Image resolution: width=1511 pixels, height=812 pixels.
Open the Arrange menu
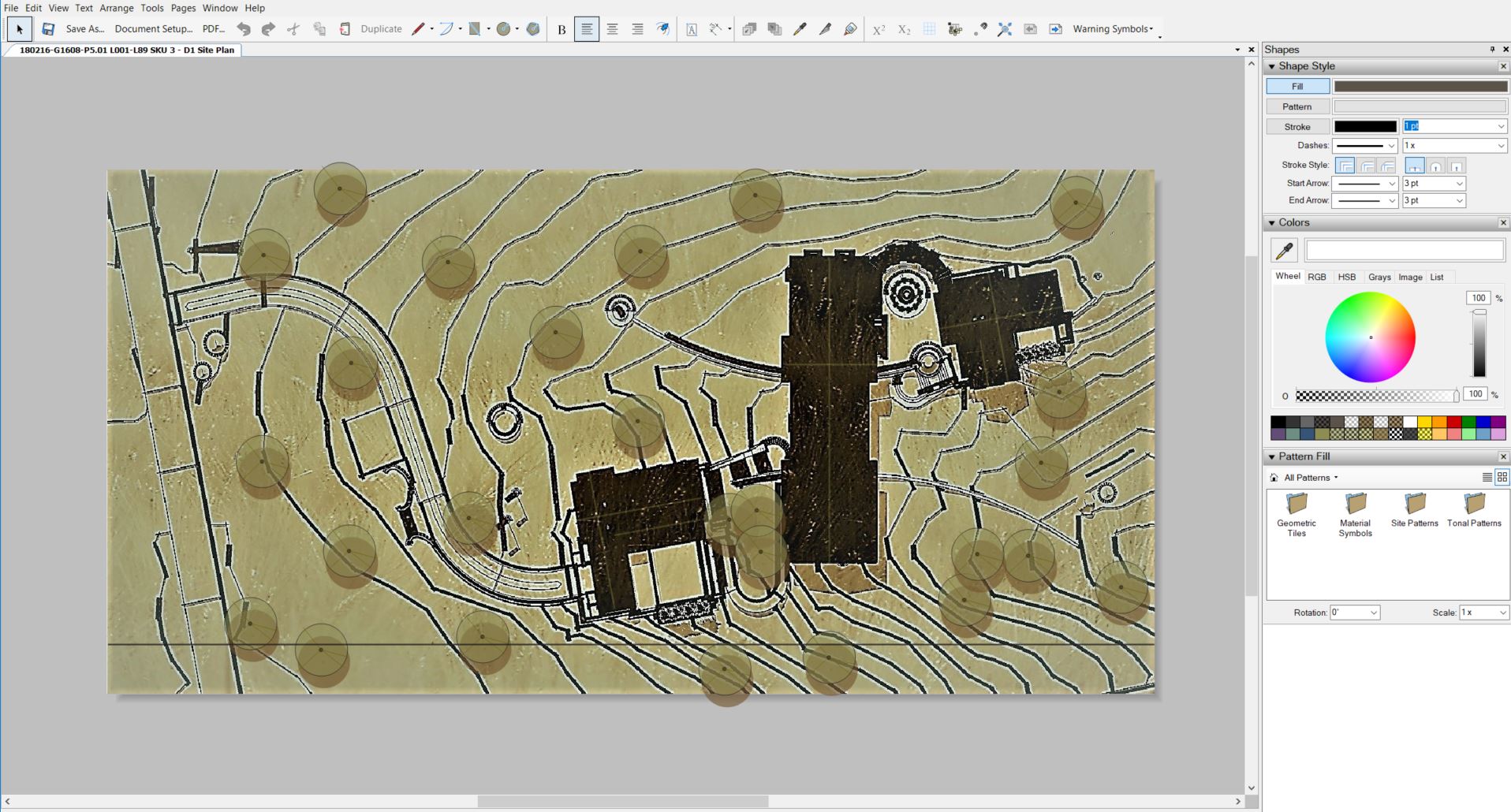117,8
